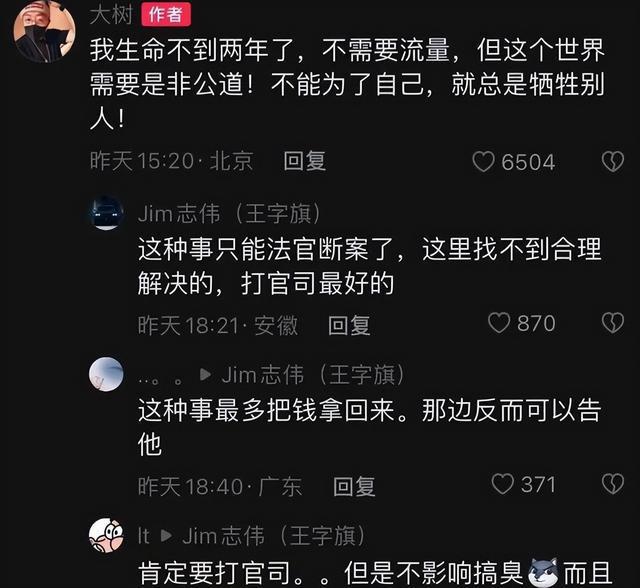Open 大树's profile avatar
Image resolution: width=640 pixels, height=588 pixels.
click(44, 32)
